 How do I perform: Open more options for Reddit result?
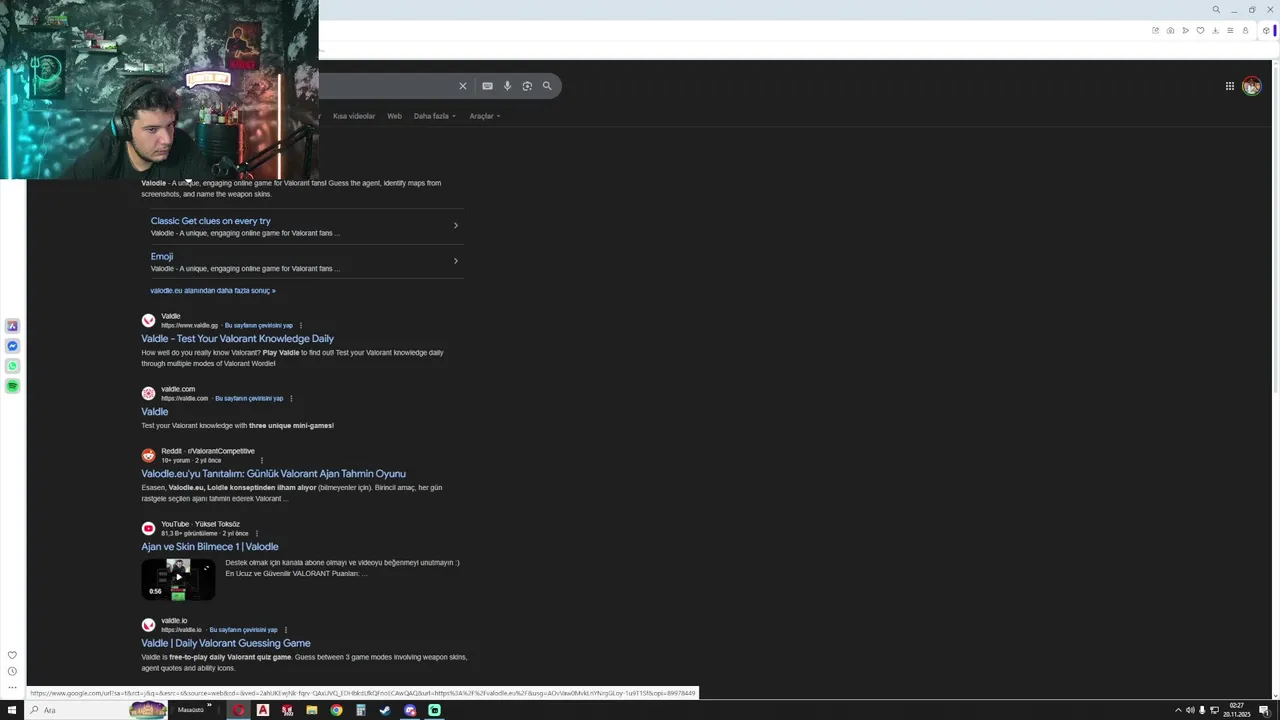click(262, 460)
